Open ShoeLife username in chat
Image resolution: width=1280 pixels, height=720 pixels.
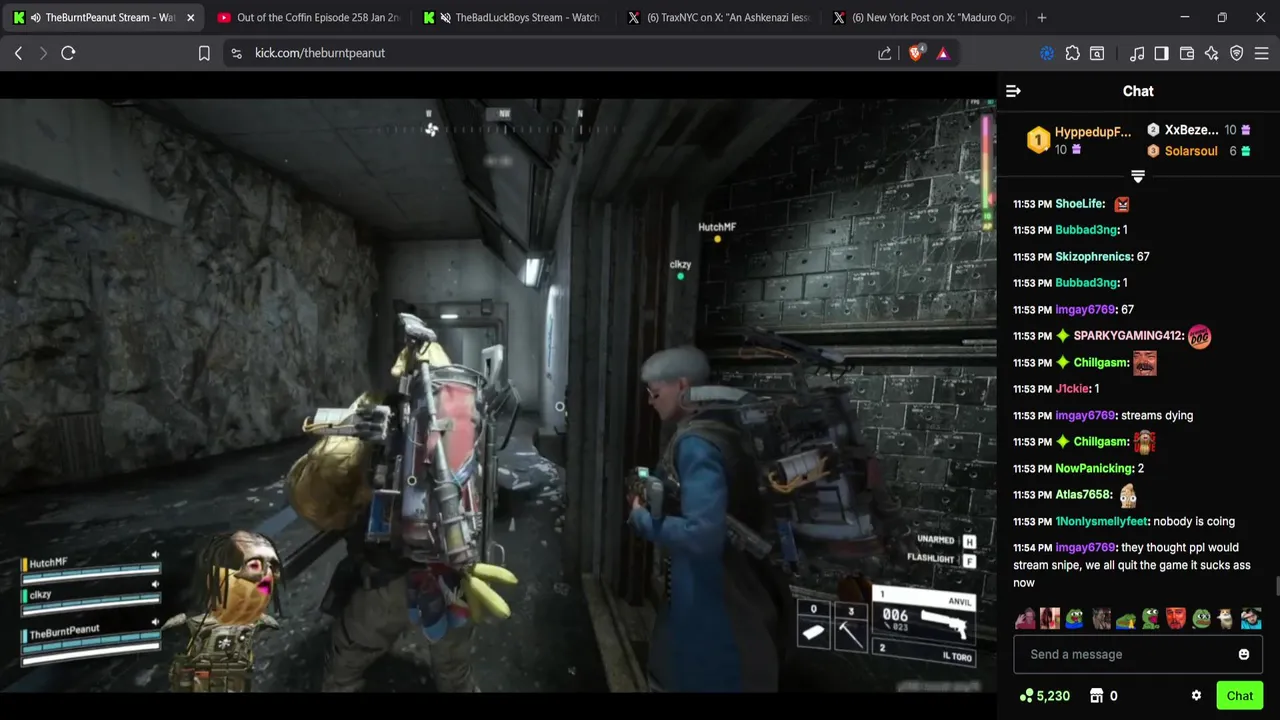point(1080,204)
